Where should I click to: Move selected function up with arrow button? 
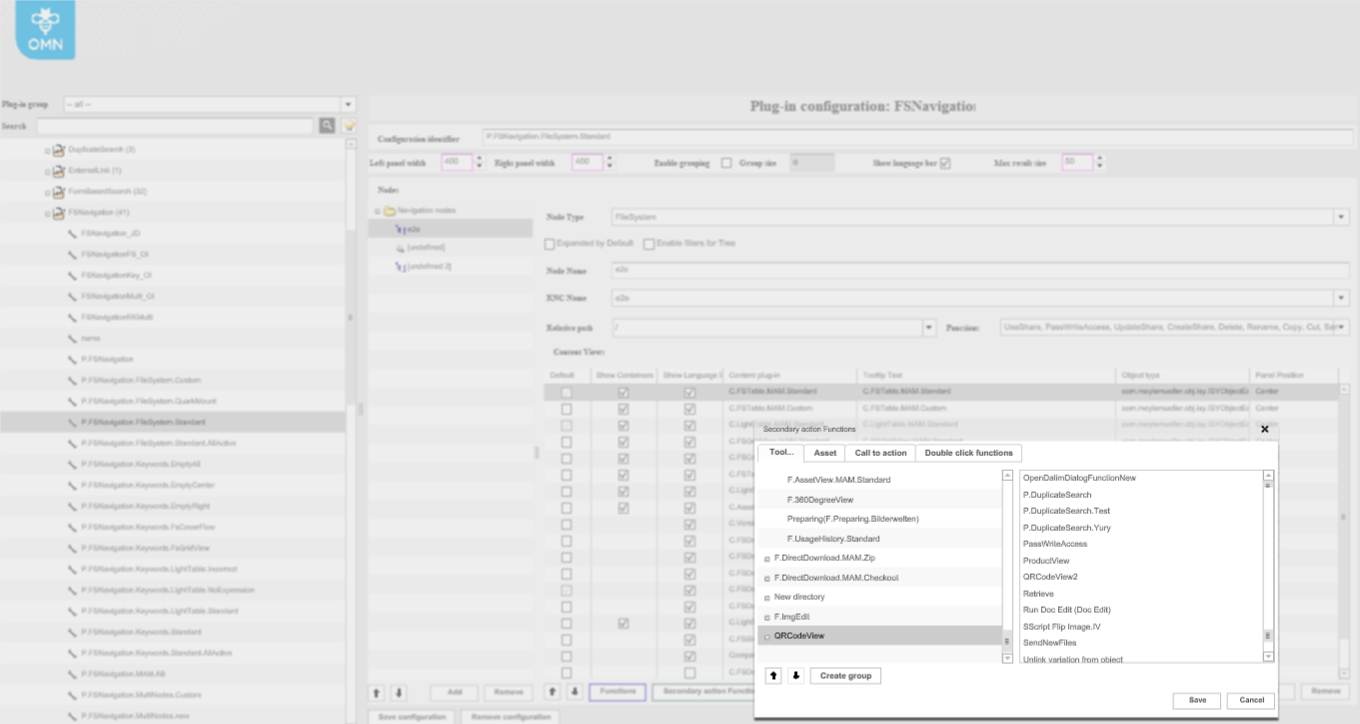click(x=773, y=676)
